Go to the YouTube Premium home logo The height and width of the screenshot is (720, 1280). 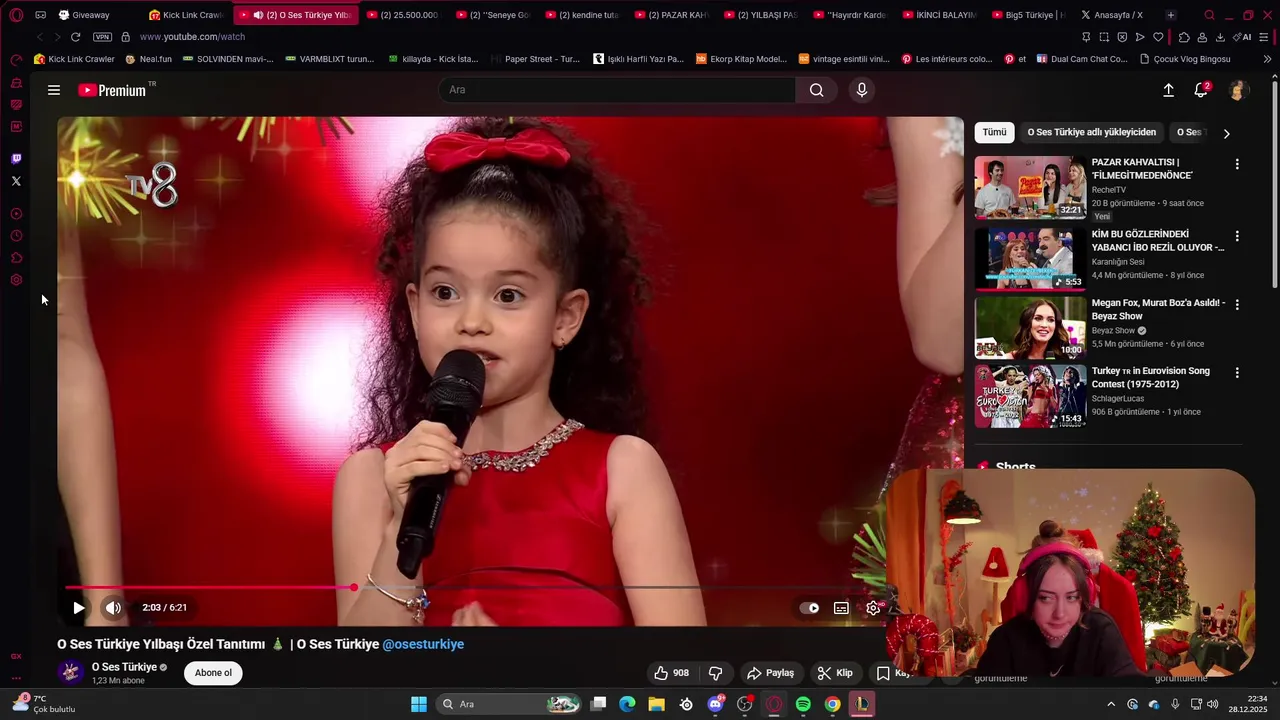(112, 90)
